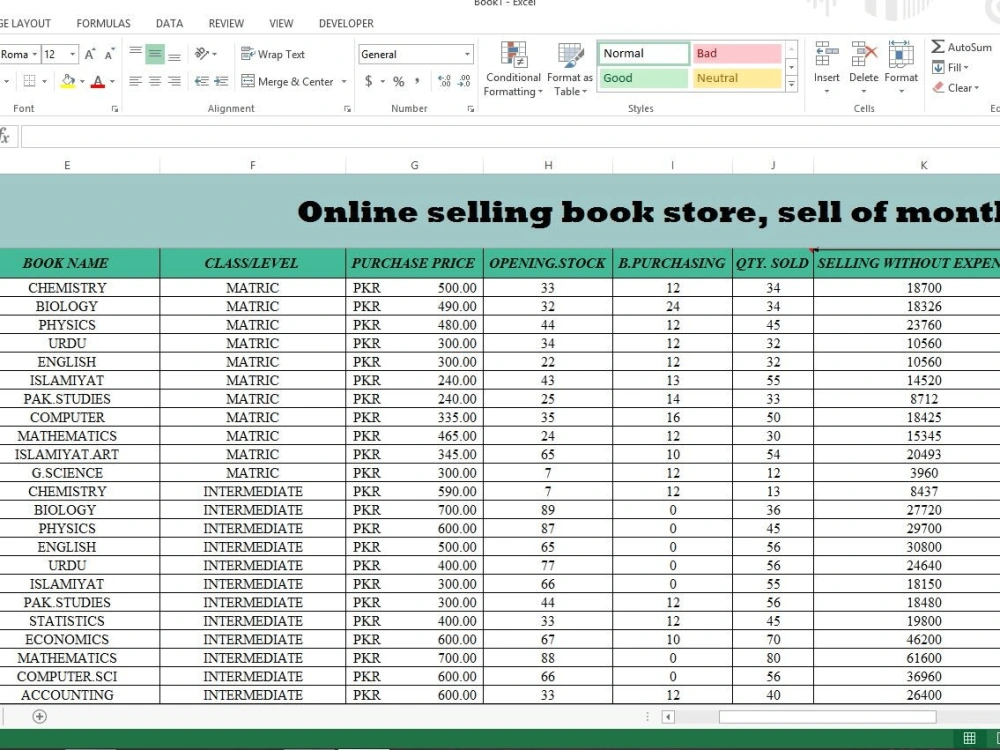Open the Clear menu

tap(955, 88)
